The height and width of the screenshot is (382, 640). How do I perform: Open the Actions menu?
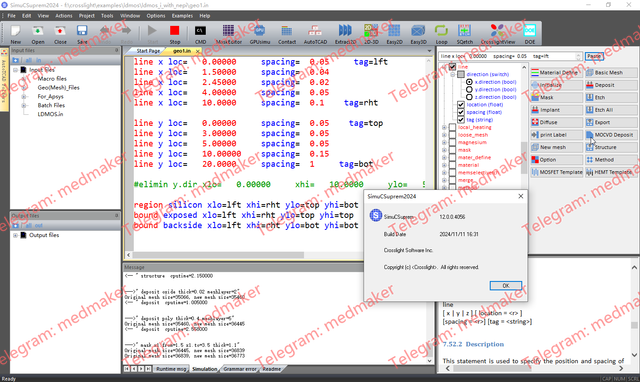pos(64,16)
